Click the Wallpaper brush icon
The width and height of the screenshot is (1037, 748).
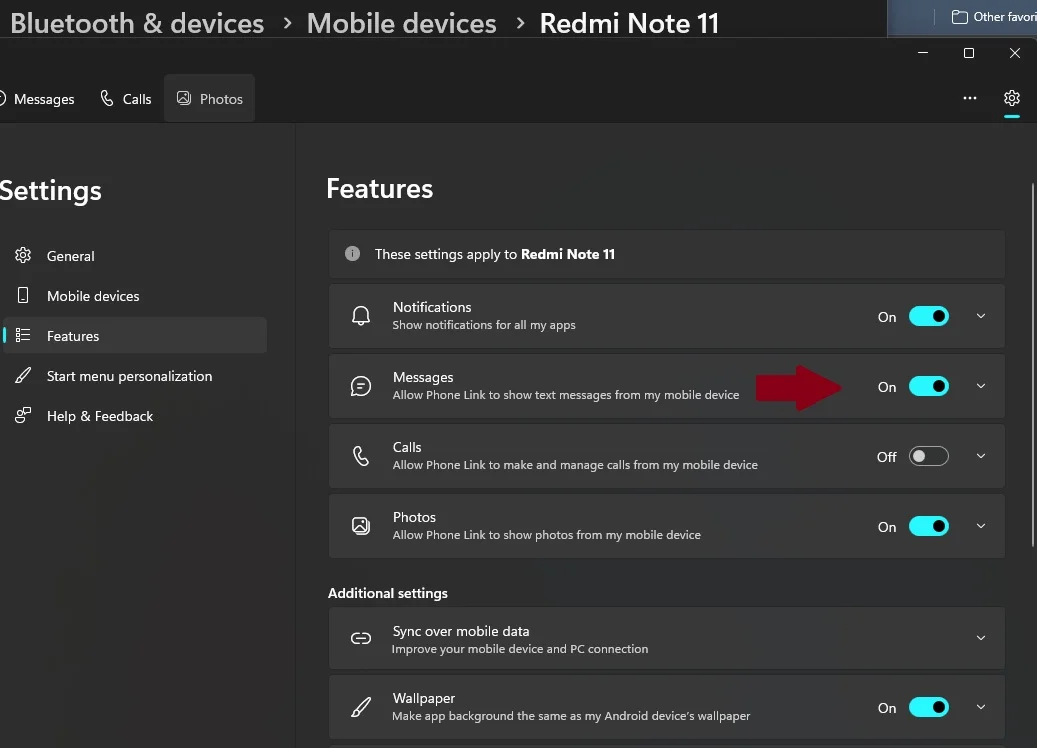[x=360, y=707]
